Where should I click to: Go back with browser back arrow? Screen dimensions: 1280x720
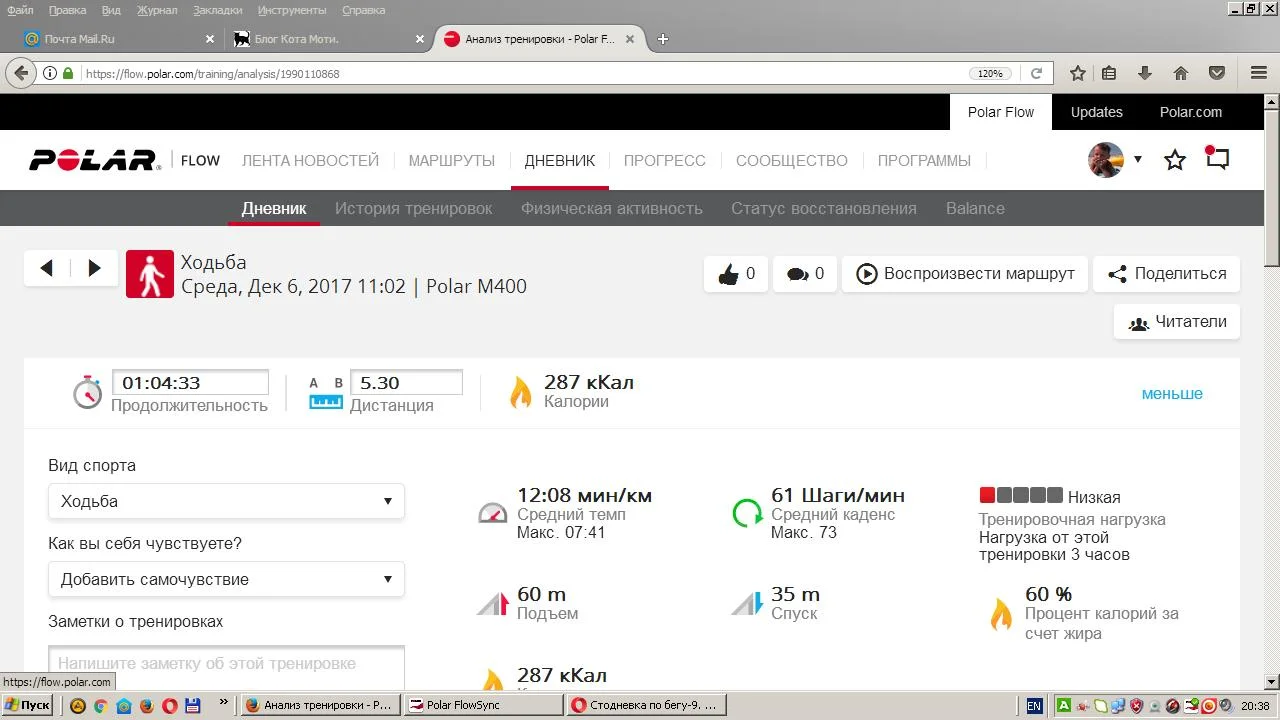(x=21, y=73)
